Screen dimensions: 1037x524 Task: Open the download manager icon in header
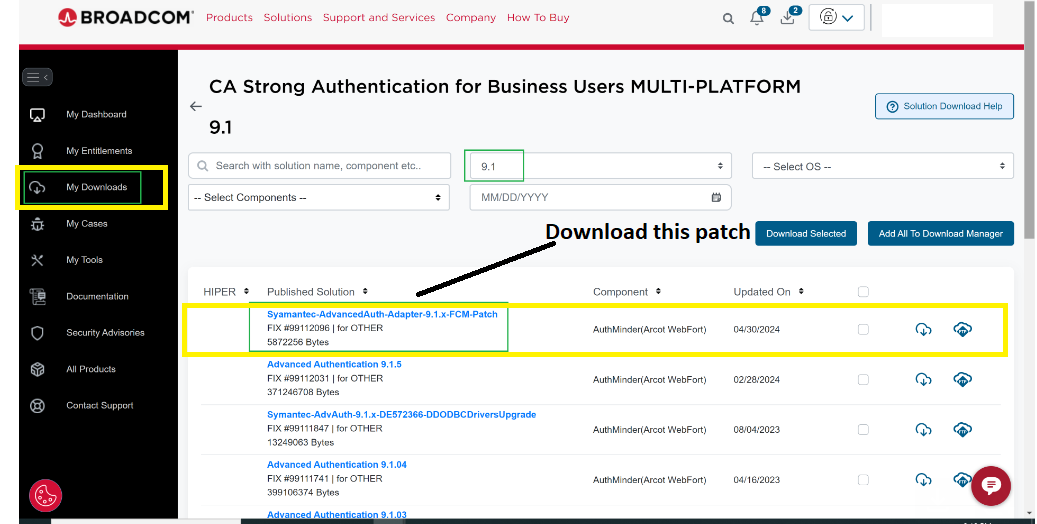point(787,18)
